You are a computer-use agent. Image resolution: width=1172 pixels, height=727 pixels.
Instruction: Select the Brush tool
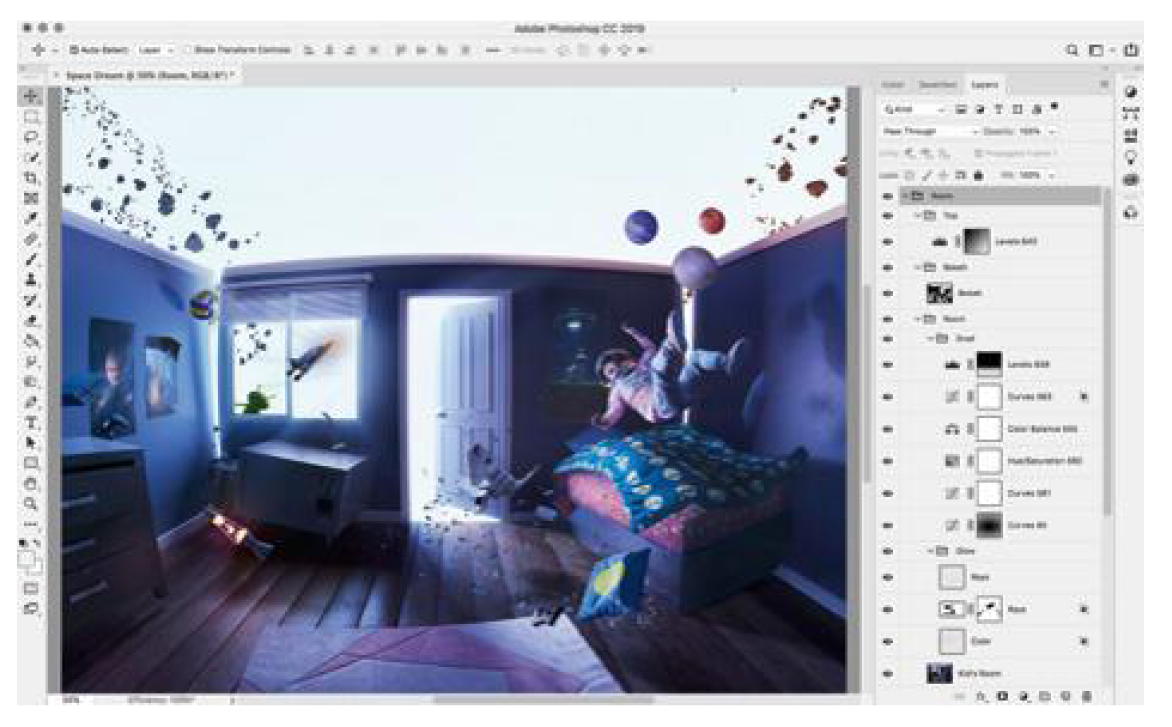click(x=31, y=259)
